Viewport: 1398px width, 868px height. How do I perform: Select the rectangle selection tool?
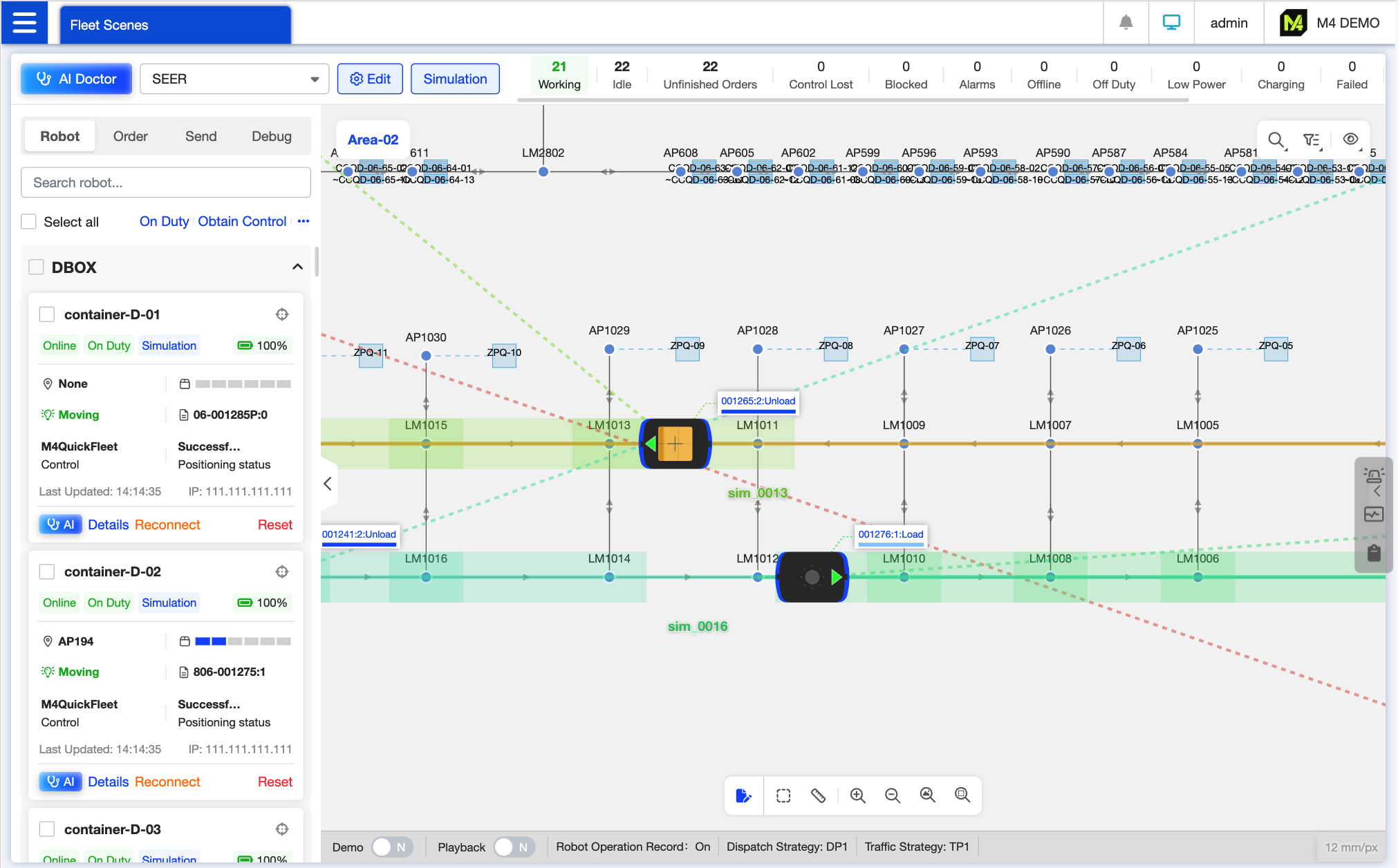tap(783, 795)
